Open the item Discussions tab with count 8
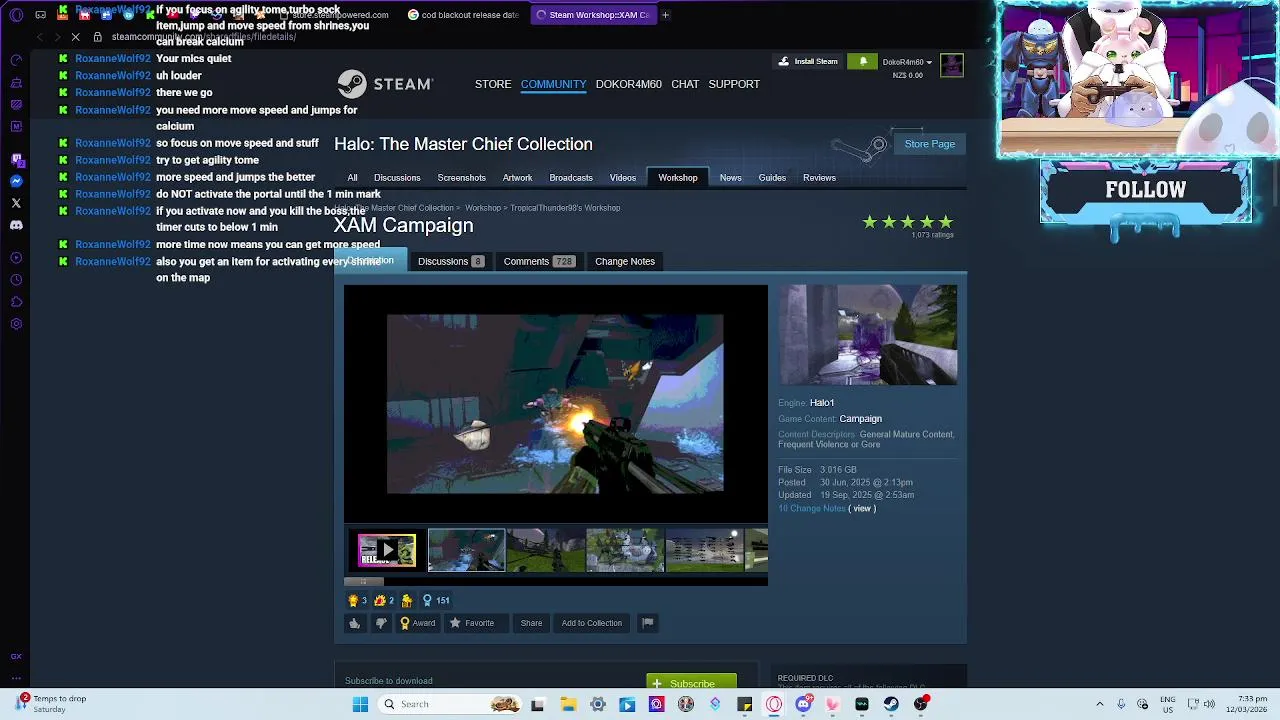Screen dimensions: 1280x720 [450, 261]
